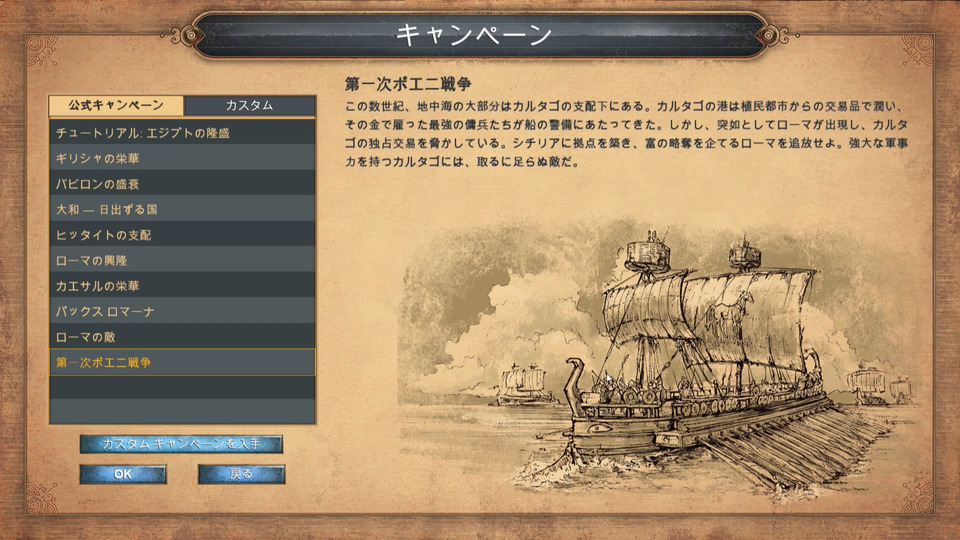Go back with the 戻る button
Image resolution: width=960 pixels, height=540 pixels.
click(241, 474)
